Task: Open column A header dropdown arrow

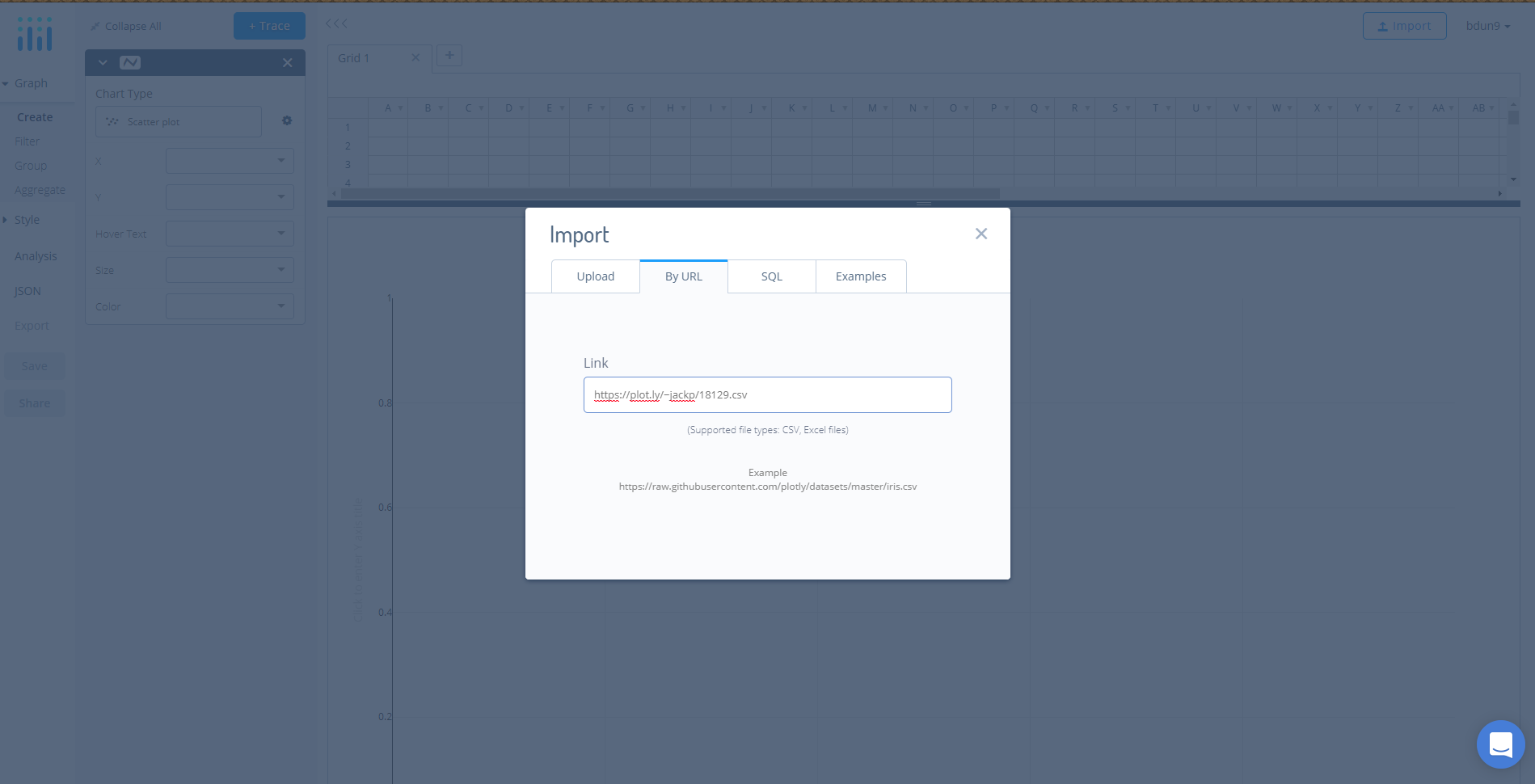Action: pos(400,108)
